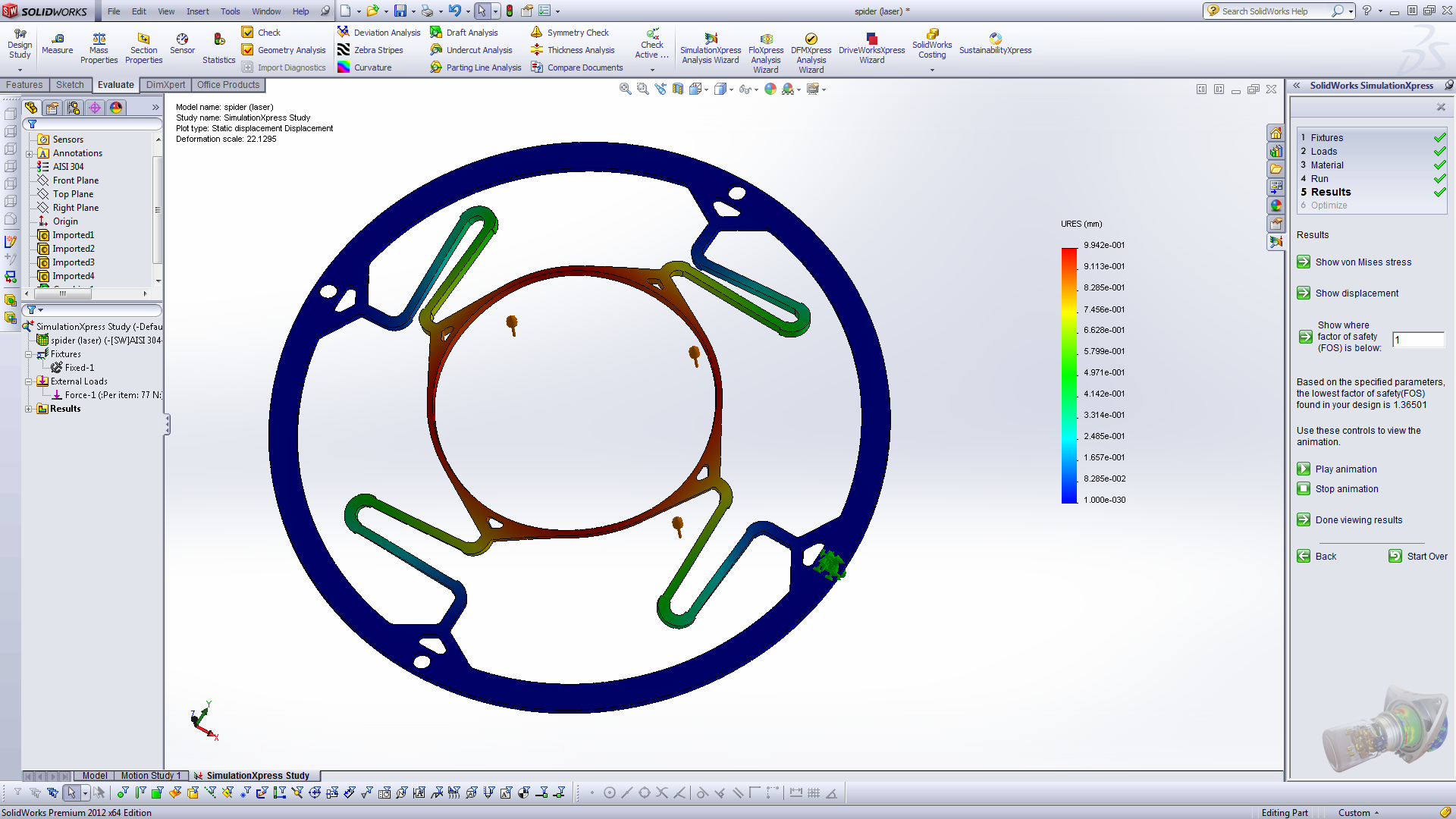Image resolution: width=1456 pixels, height=819 pixels.
Task: Select the Sensor tool
Action: (182, 44)
